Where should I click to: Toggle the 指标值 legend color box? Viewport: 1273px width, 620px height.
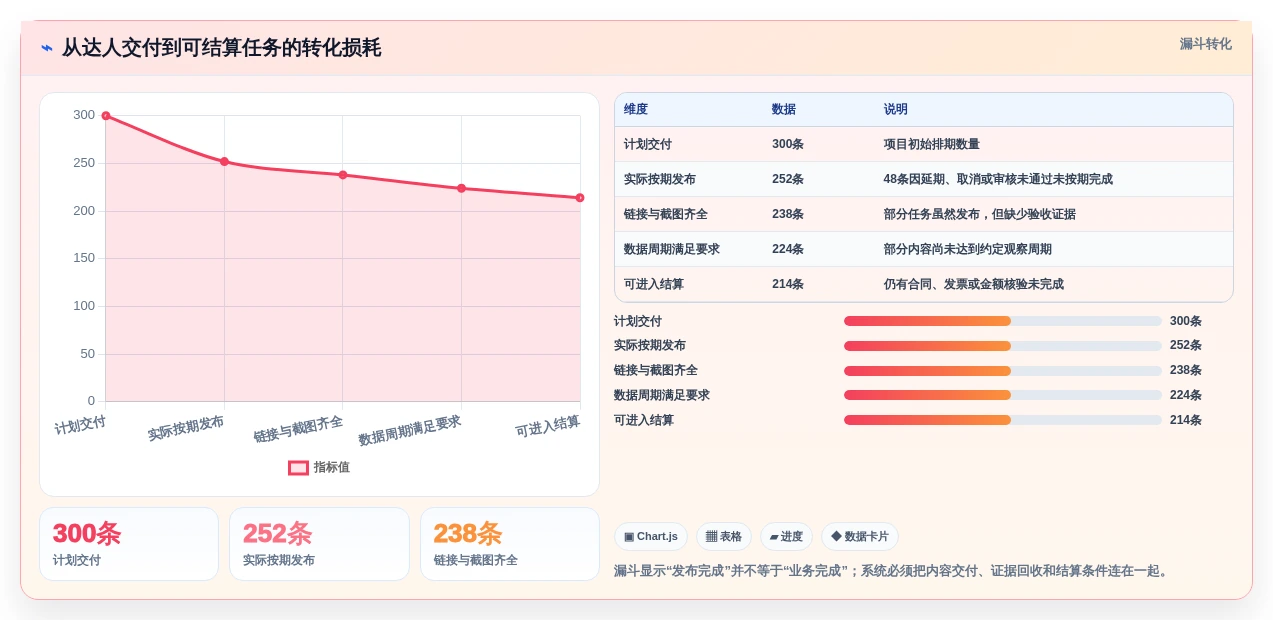click(x=298, y=467)
